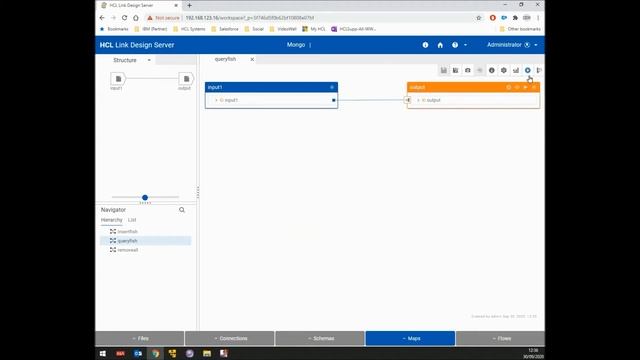Click the second icon on output card header
640x360 pixels.
[517, 87]
